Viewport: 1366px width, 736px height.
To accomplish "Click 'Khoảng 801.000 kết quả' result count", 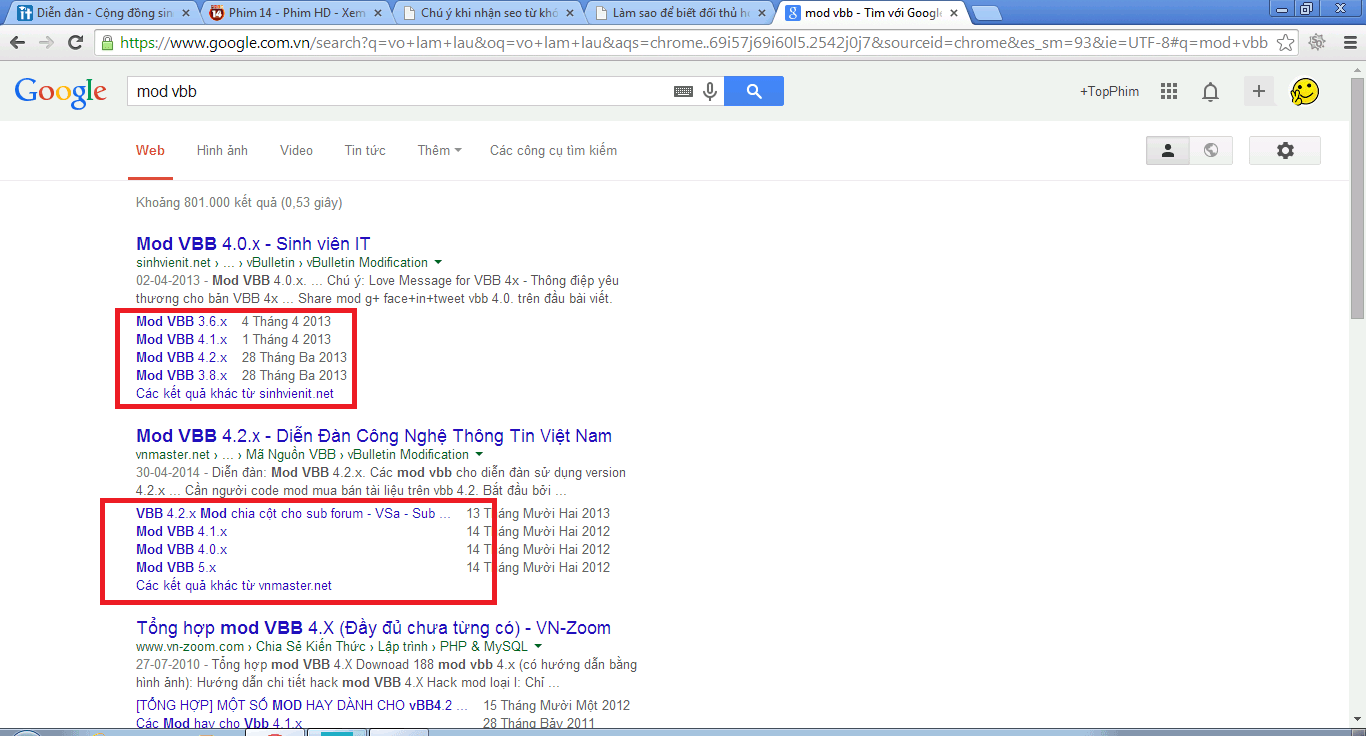I will pyautogui.click(x=239, y=202).
